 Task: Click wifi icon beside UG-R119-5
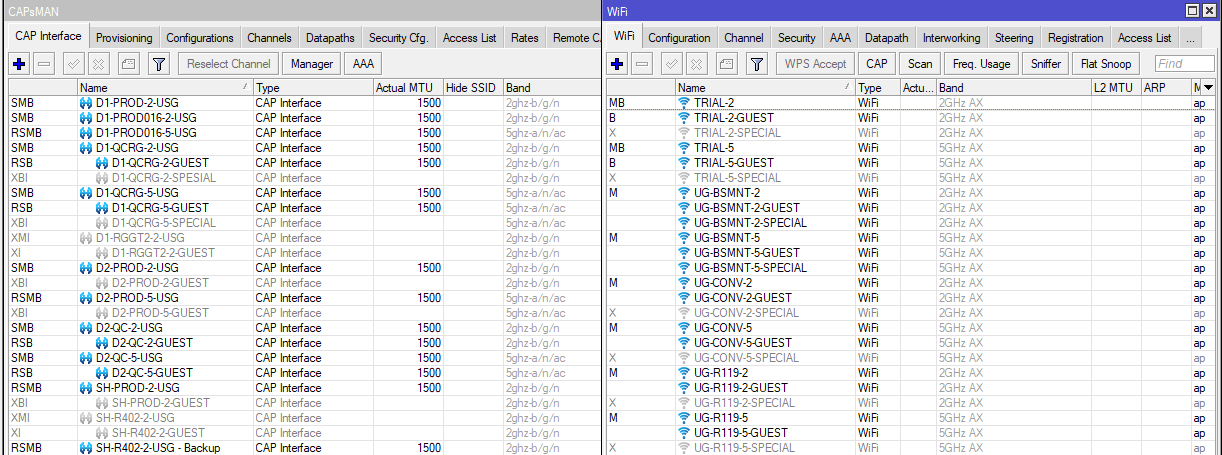coord(684,418)
